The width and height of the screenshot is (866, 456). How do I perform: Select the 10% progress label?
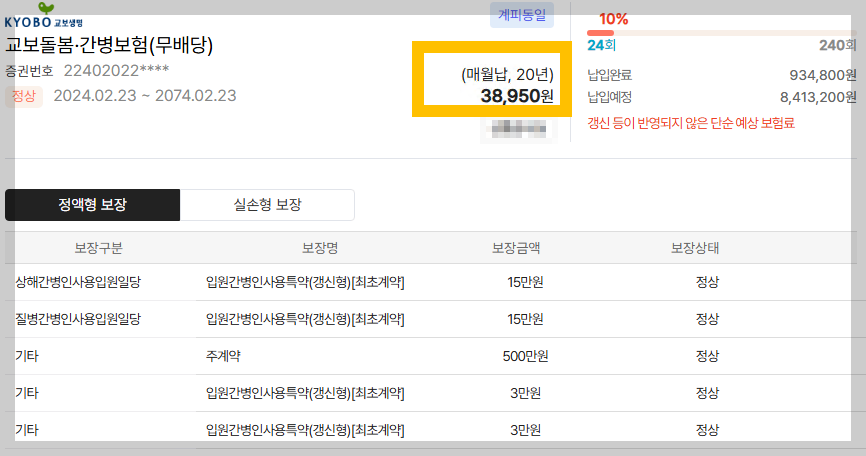pyautogui.click(x=614, y=19)
